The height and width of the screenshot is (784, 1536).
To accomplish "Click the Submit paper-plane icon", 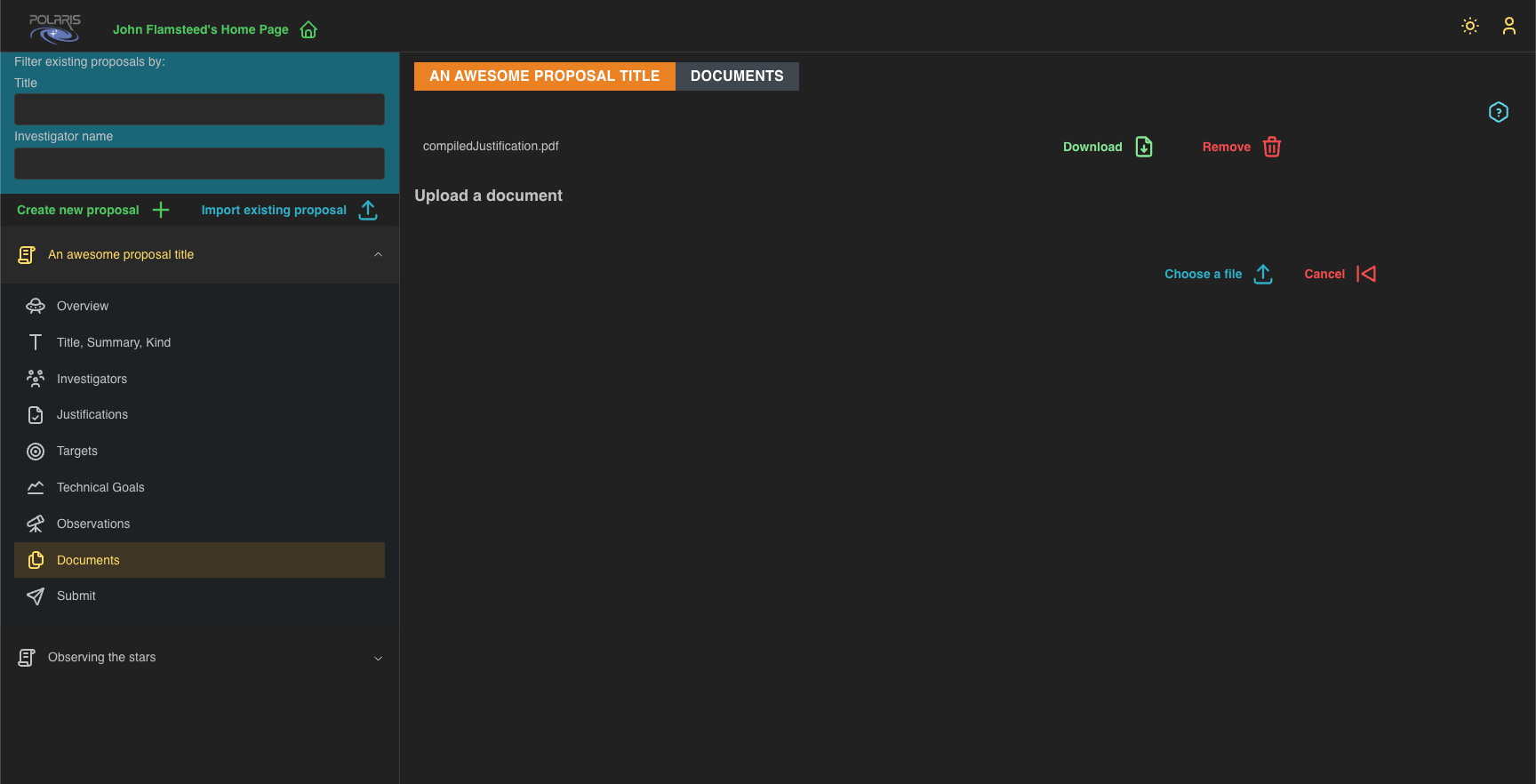I will 36,596.
